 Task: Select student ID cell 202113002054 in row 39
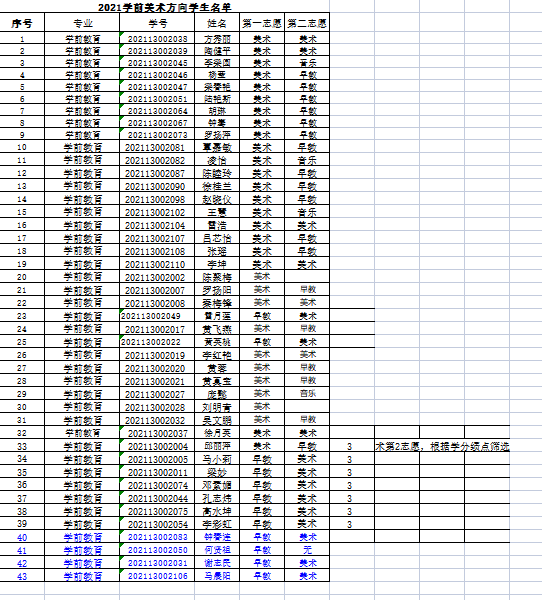pyautogui.click(x=157, y=524)
